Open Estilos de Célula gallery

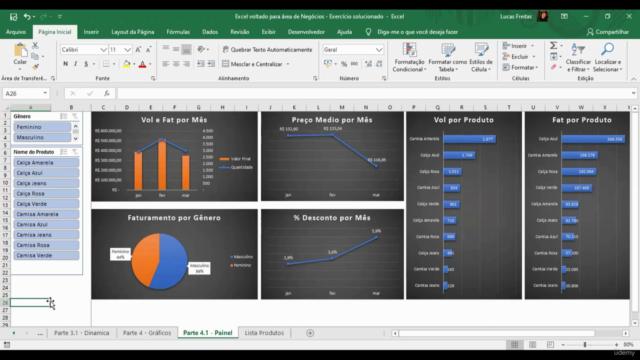pos(481,58)
